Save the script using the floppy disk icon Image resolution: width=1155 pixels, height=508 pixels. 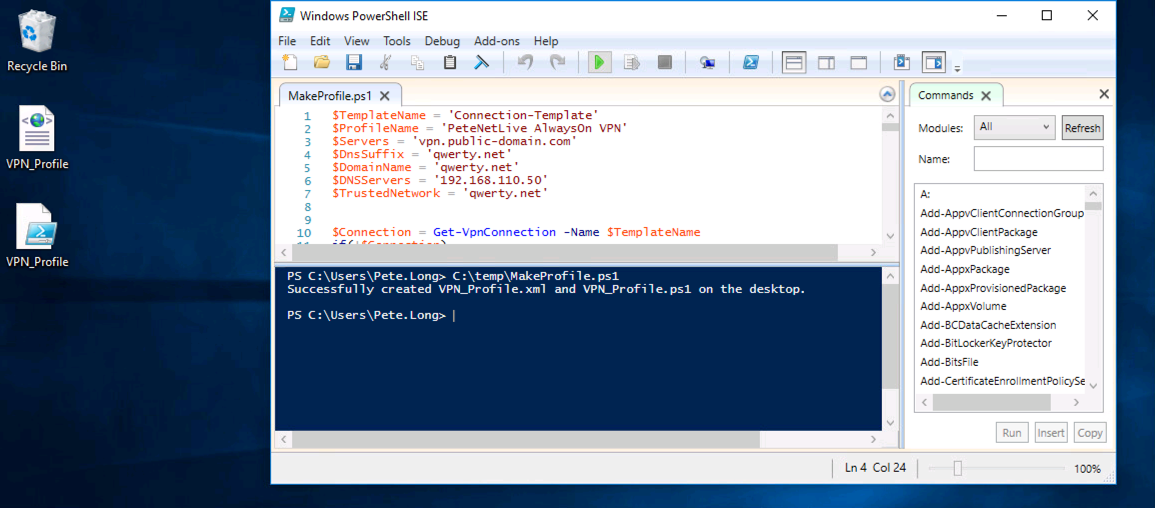354,63
